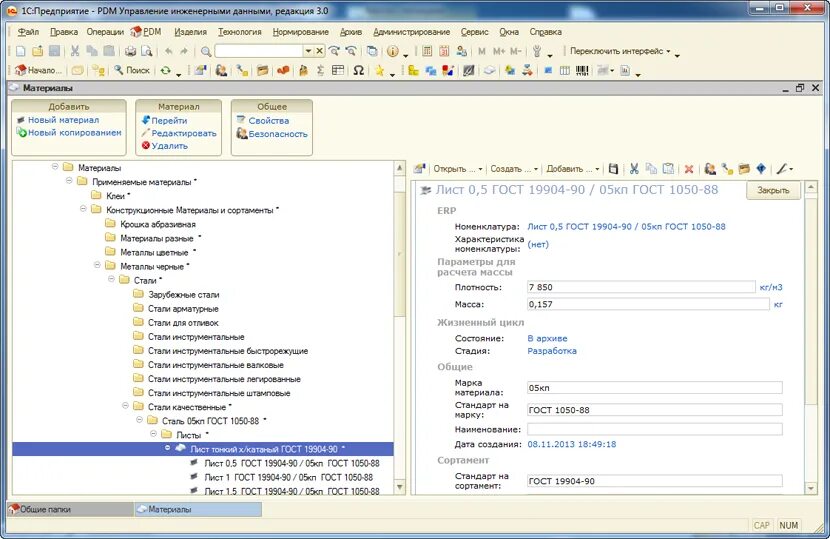Image resolution: width=830 pixels, height=539 pixels.
Task: Open Переключить интерфейс dropdown
Action: [x=620, y=51]
